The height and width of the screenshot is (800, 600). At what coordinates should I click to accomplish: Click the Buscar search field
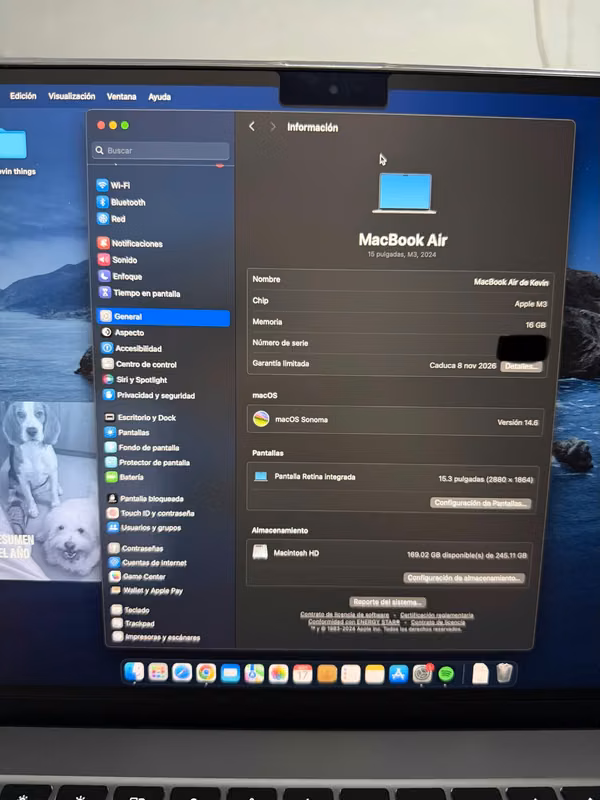coord(161,151)
